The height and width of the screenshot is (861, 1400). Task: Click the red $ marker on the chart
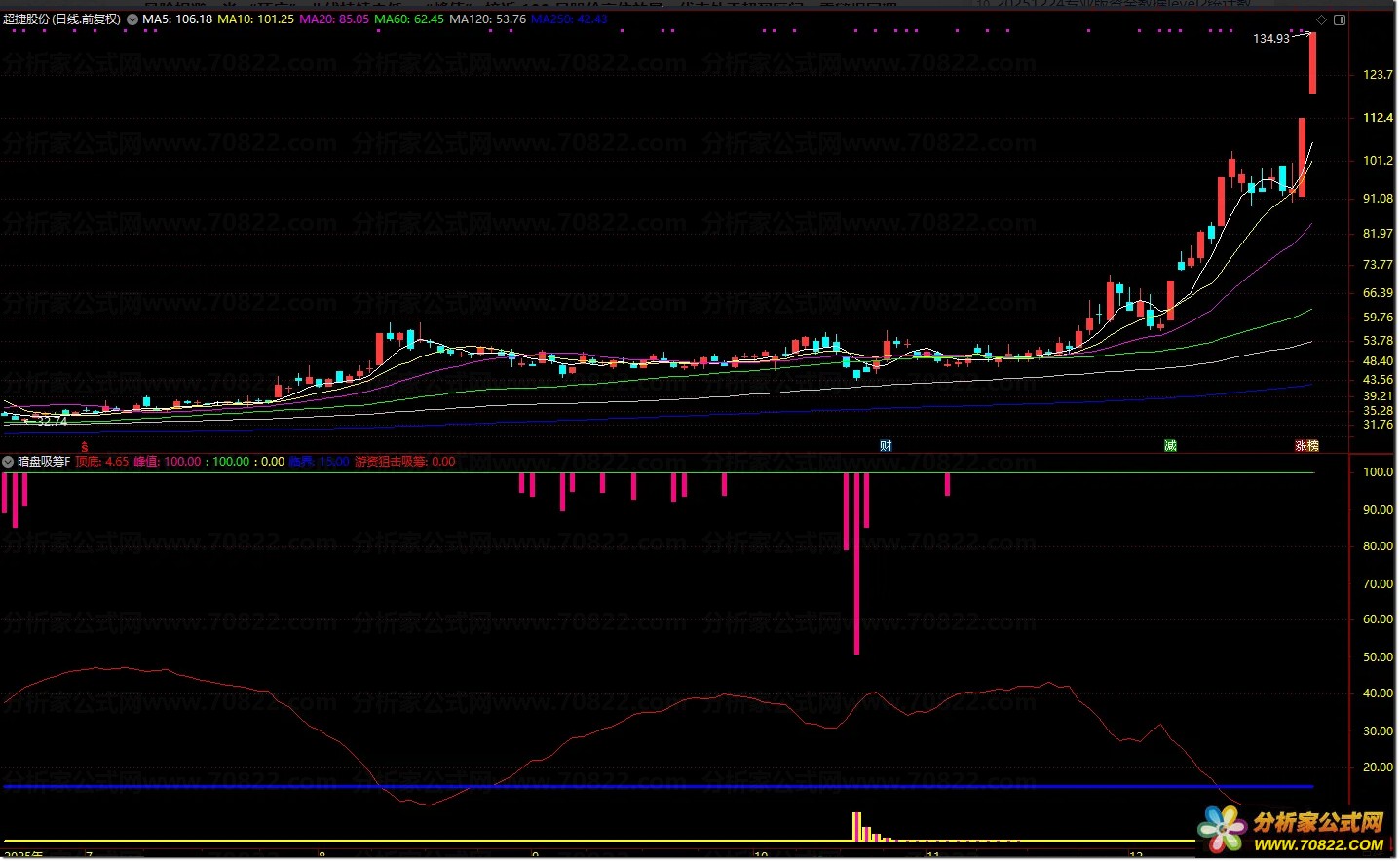point(85,447)
